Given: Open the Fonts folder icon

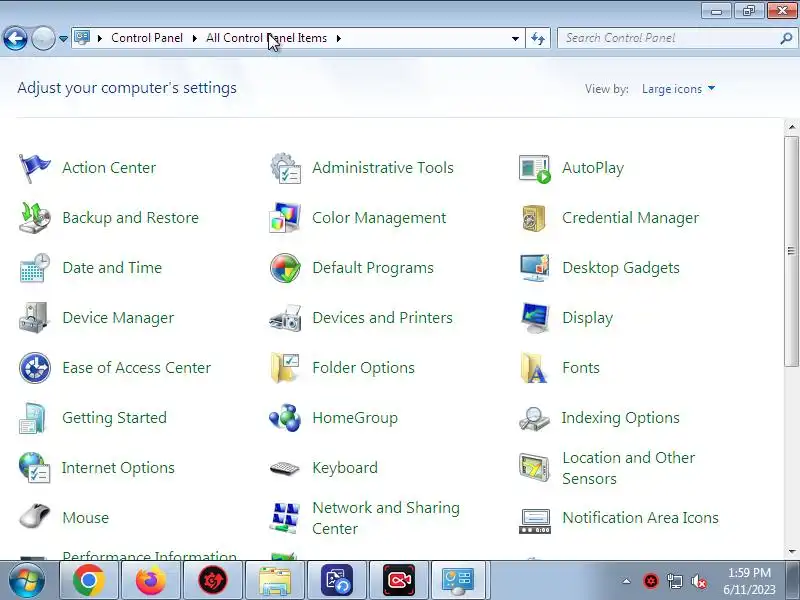Looking at the screenshot, I should click(x=534, y=368).
